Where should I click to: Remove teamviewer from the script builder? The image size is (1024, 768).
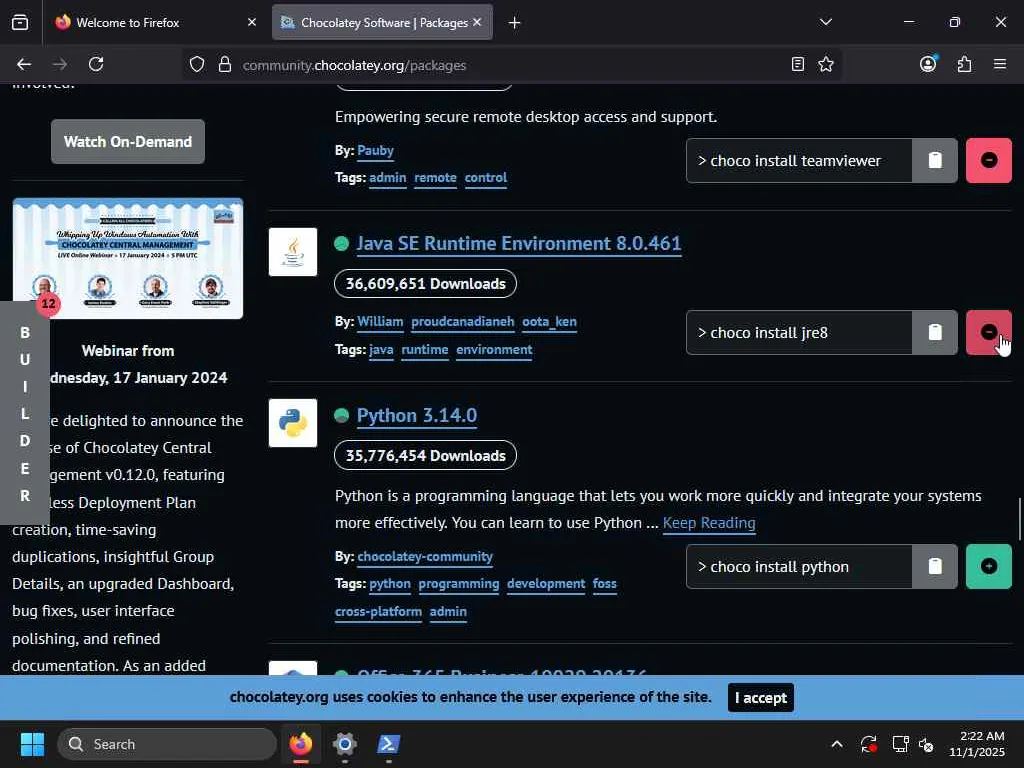pos(989,160)
